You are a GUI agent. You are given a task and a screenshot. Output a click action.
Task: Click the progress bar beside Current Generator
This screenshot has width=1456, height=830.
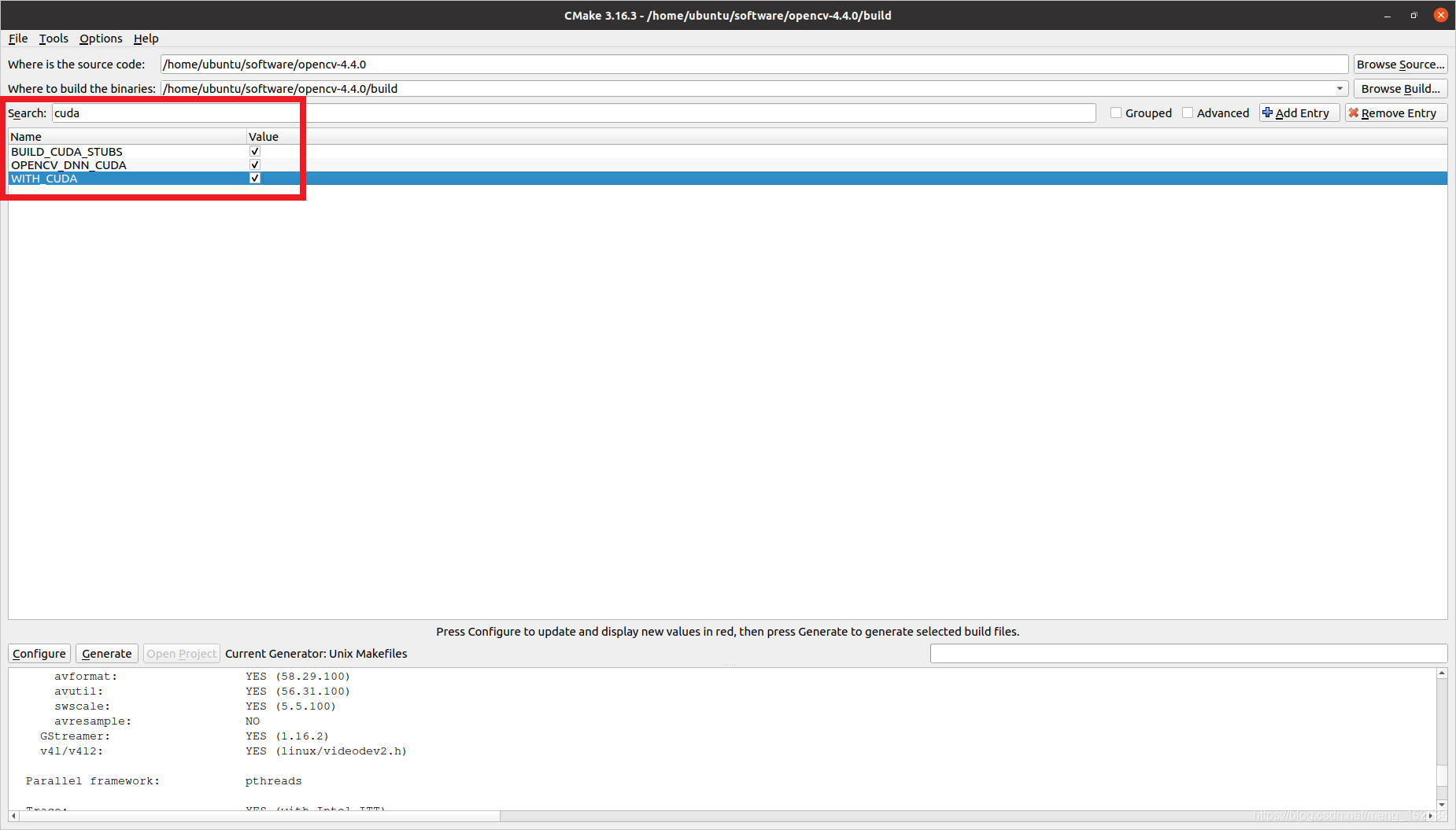1188,654
